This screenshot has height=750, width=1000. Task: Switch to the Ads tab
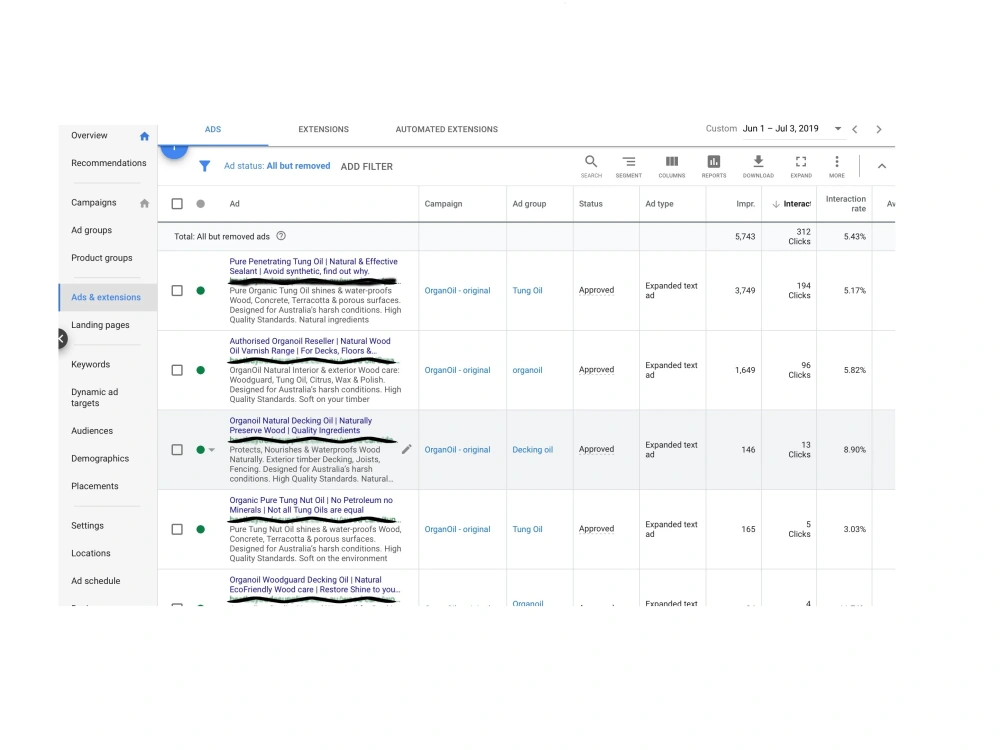click(x=213, y=129)
